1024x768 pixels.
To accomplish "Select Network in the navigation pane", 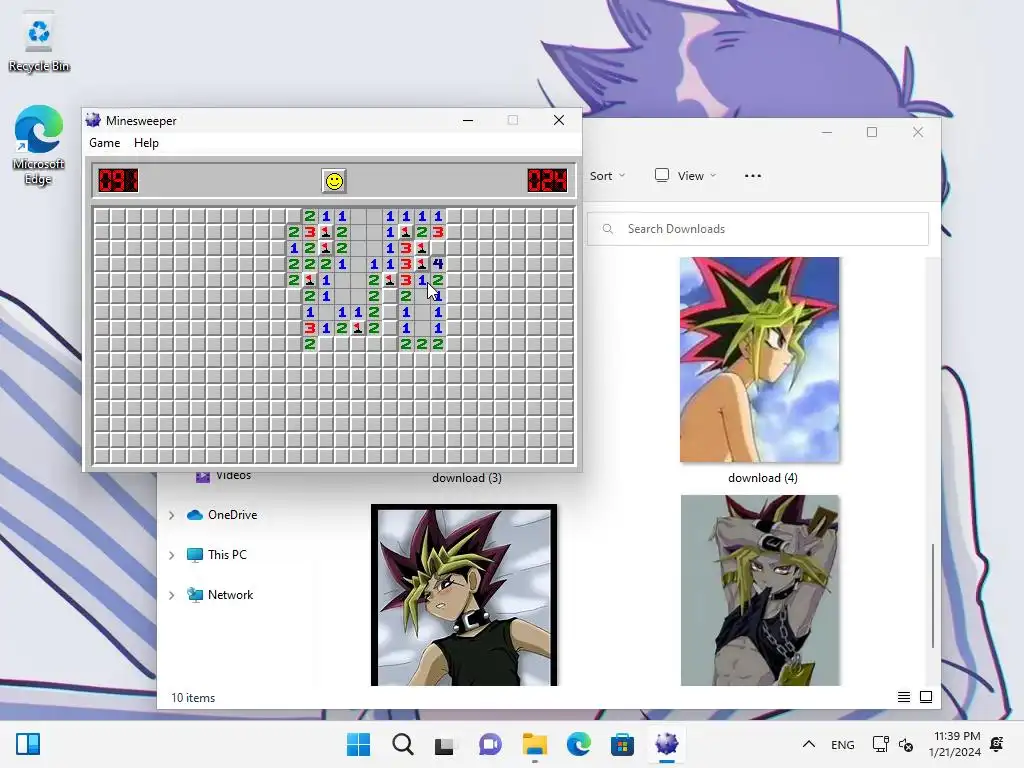I will [220, 595].
